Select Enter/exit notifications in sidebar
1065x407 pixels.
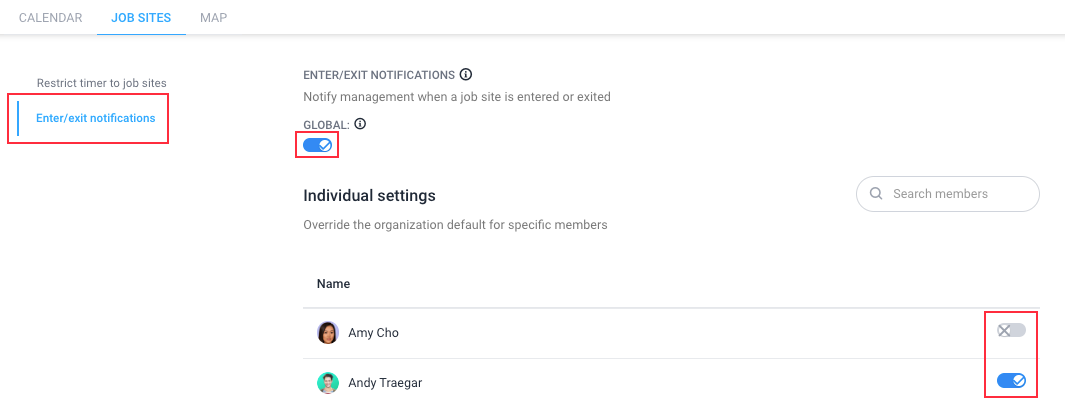click(95, 118)
